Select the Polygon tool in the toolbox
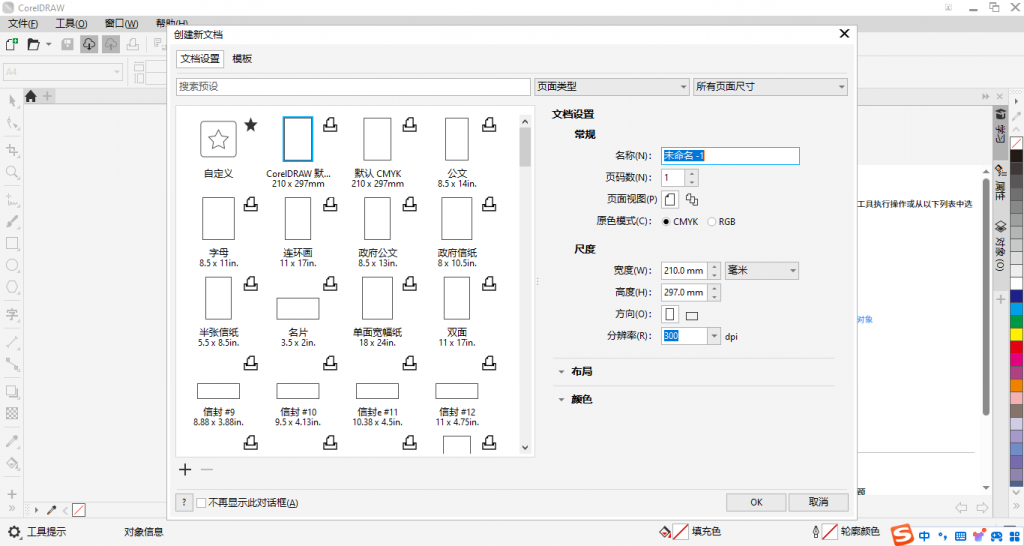This screenshot has height=546, width=1024. click(x=12, y=287)
